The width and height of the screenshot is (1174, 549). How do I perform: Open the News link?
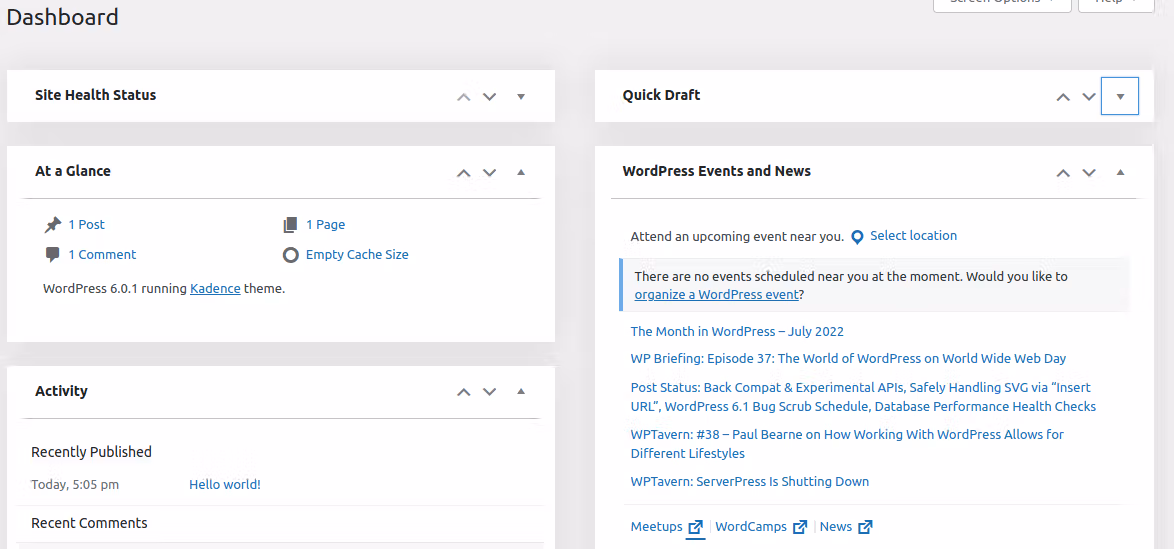click(836, 527)
